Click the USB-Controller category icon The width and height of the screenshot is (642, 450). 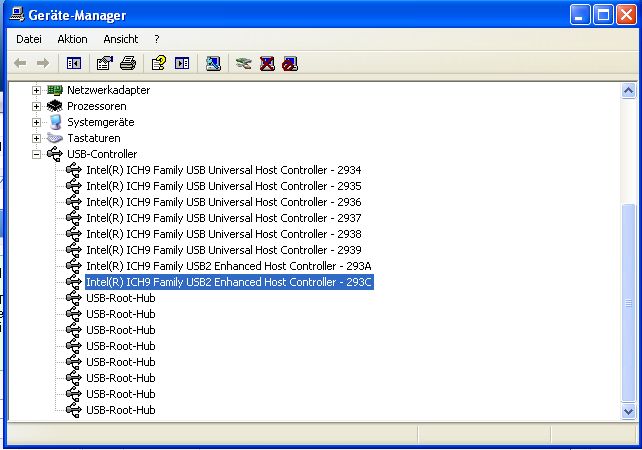(54, 154)
